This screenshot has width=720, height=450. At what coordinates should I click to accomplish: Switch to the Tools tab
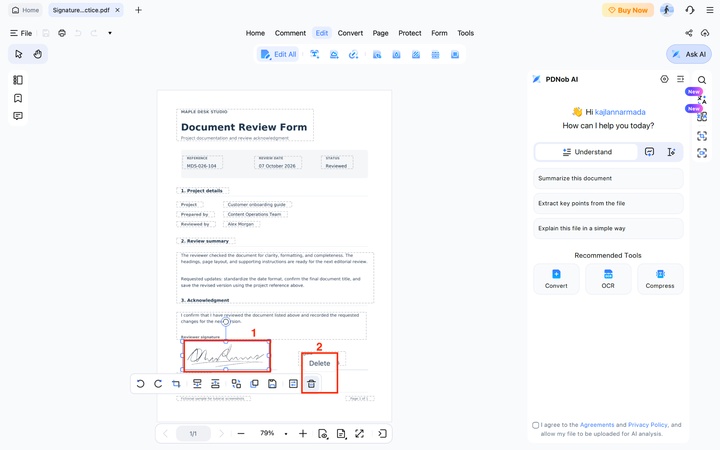(x=466, y=33)
